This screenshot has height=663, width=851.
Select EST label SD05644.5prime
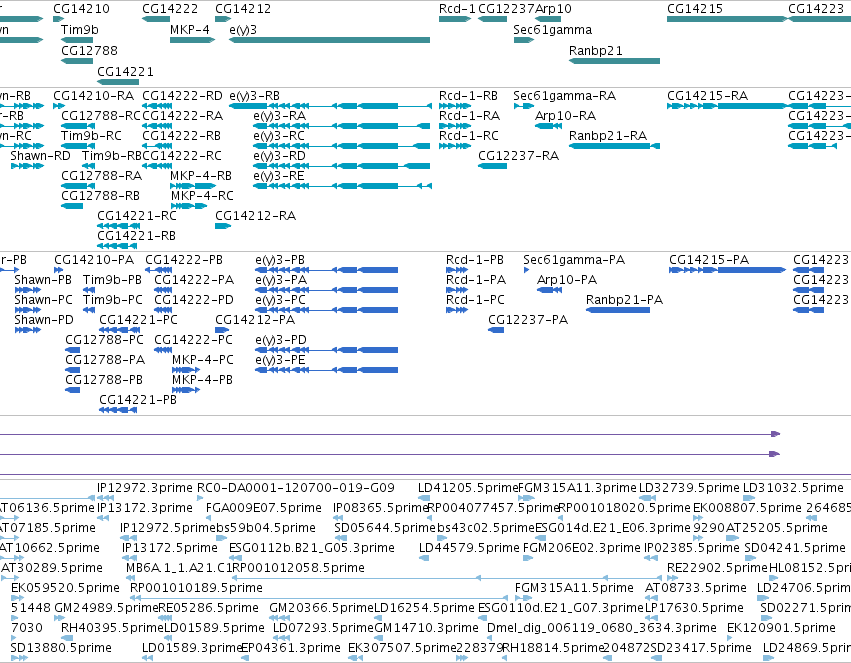(385, 528)
